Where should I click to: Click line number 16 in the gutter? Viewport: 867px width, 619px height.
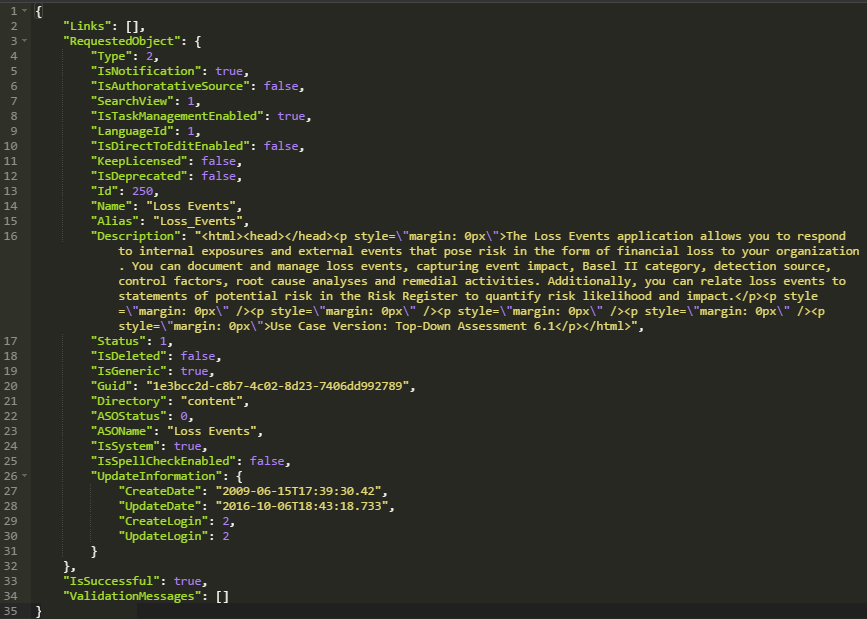click(x=10, y=236)
